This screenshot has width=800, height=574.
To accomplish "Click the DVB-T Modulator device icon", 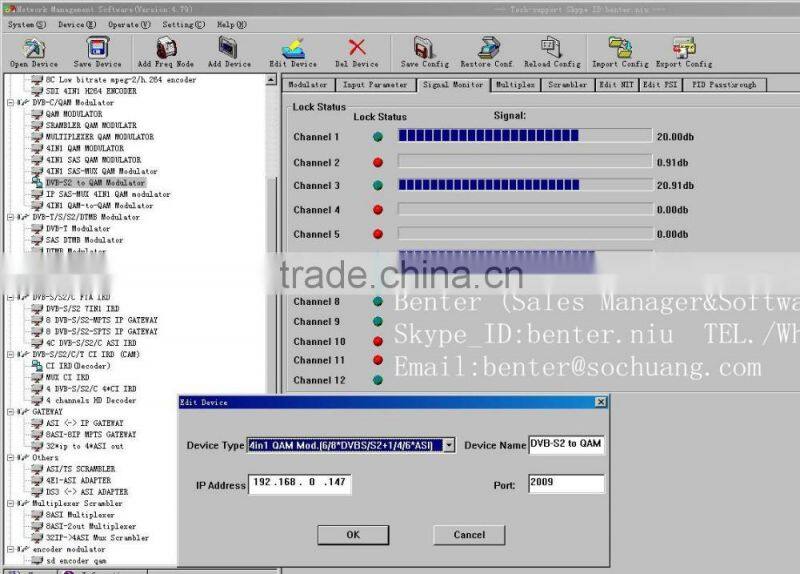I will click(x=37, y=228).
